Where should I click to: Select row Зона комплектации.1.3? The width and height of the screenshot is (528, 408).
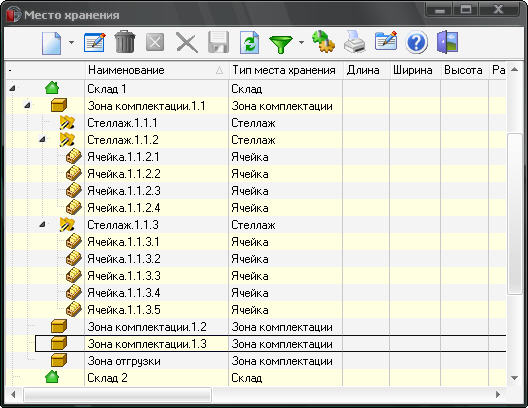271,344
